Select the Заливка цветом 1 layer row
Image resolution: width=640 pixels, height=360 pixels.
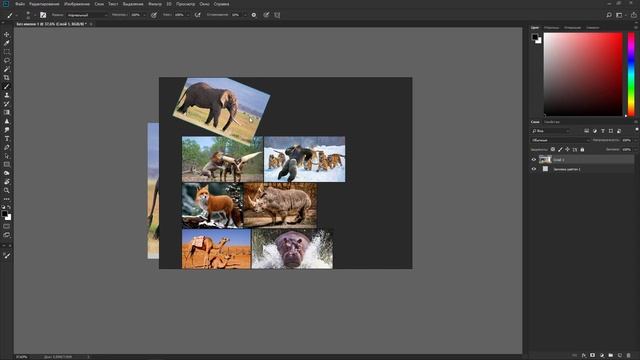click(x=582, y=169)
